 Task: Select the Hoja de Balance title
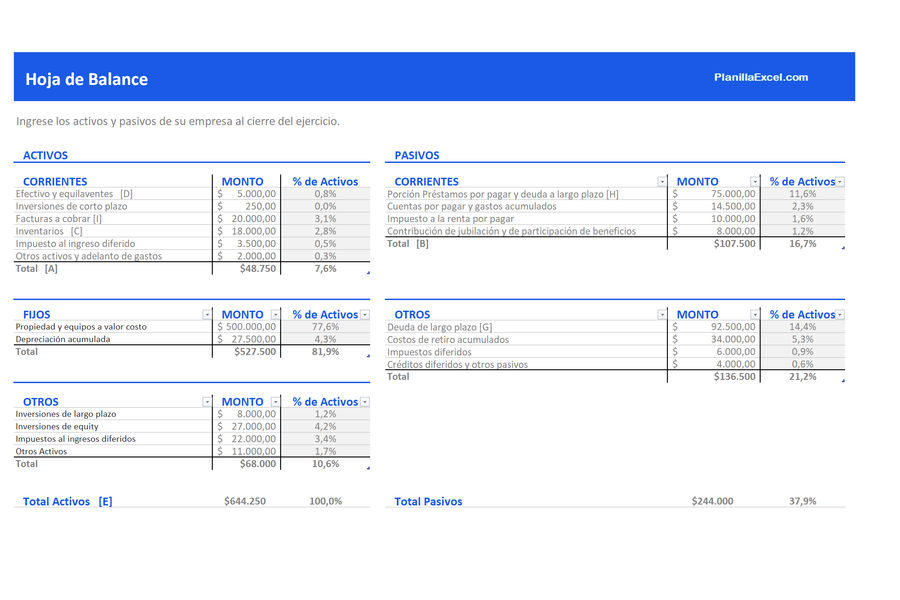[x=86, y=80]
